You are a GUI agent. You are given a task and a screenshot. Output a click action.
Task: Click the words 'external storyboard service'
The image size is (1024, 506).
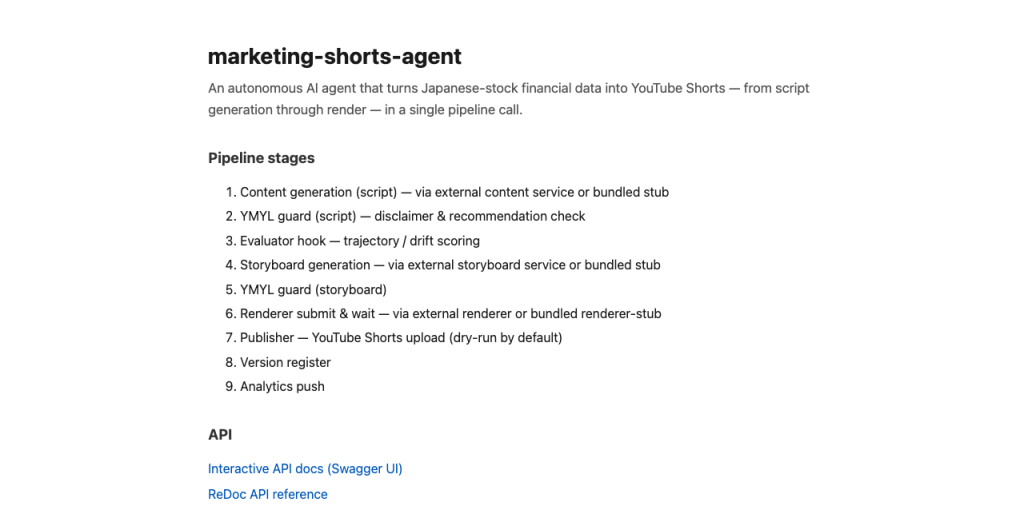point(494,265)
